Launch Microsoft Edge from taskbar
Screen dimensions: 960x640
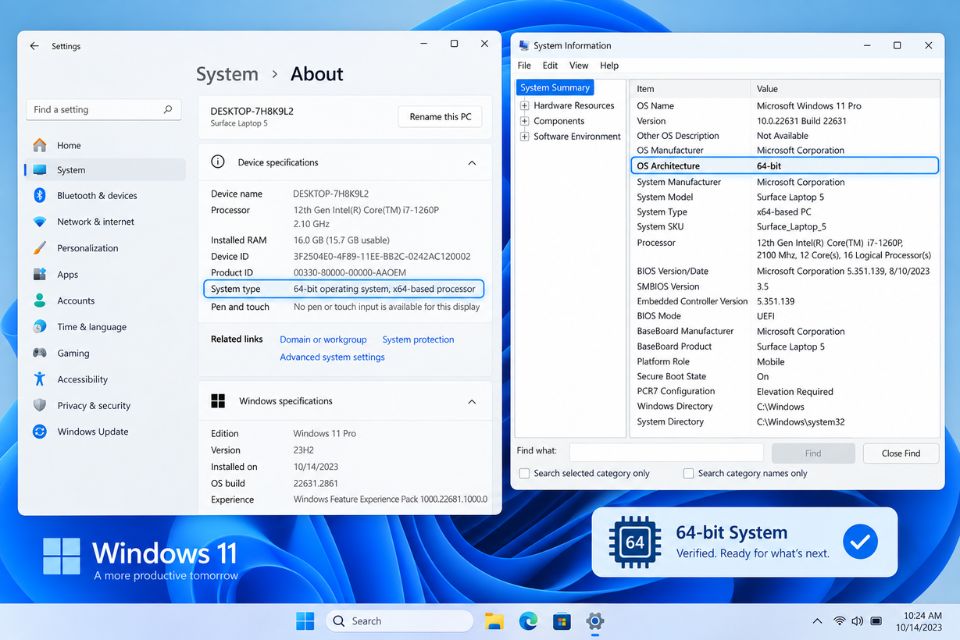tap(528, 621)
